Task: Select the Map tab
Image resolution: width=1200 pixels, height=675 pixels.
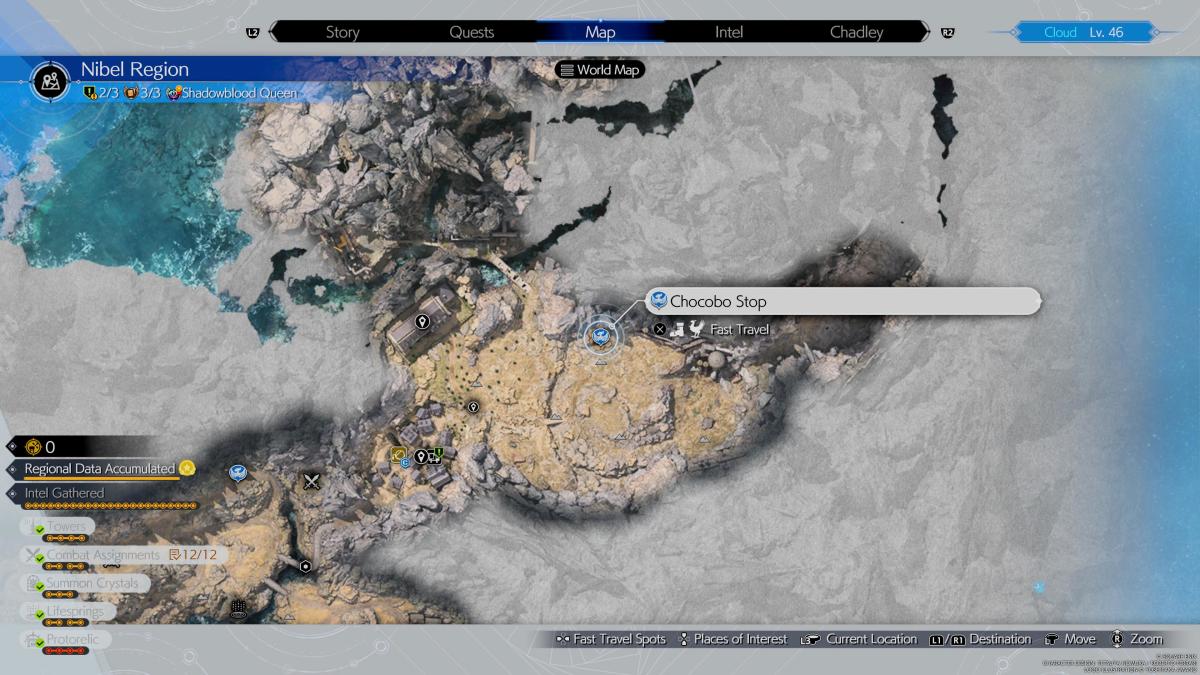Action: tap(600, 32)
